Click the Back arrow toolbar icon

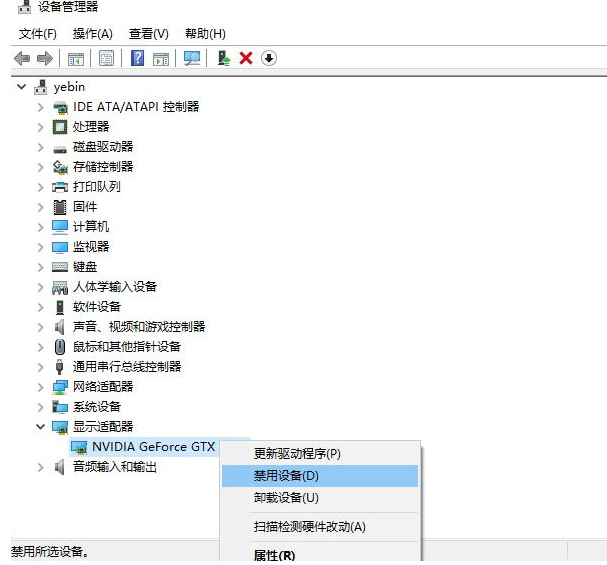[x=22, y=58]
